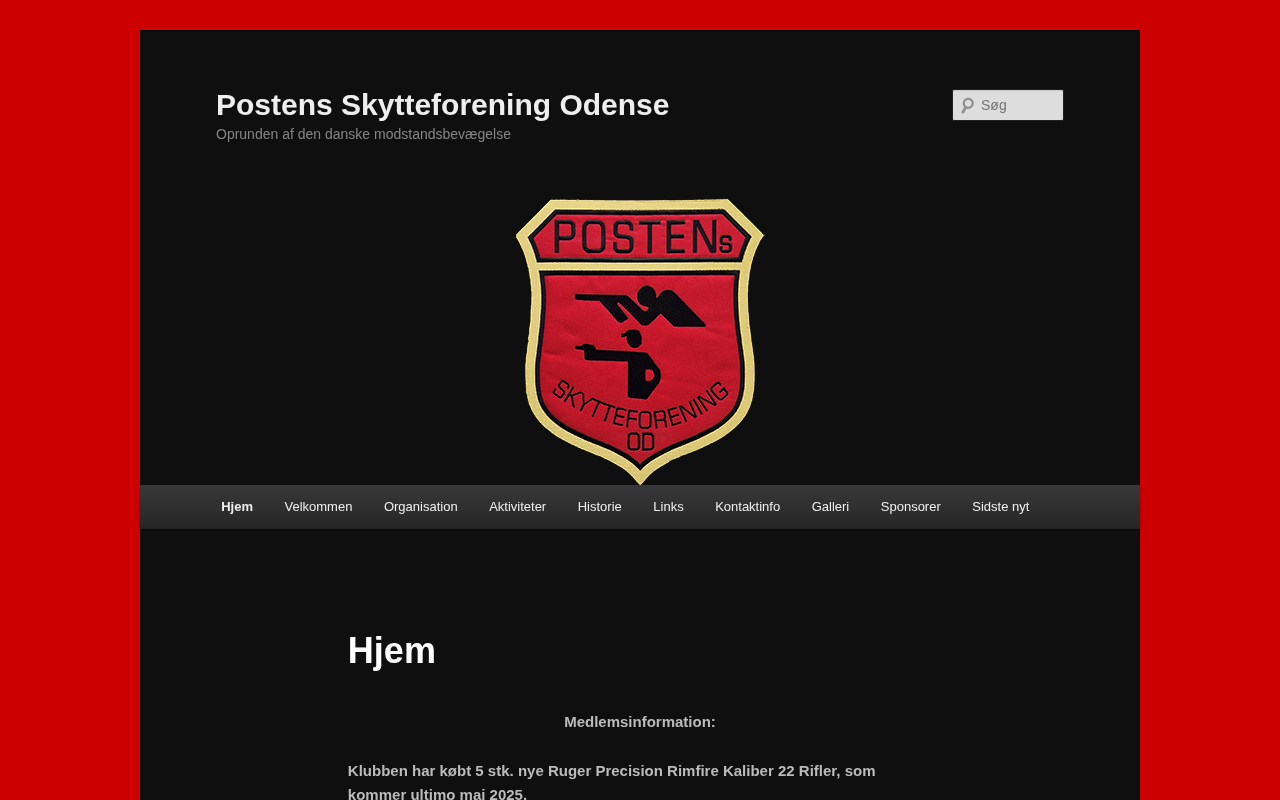
Task: Click the 'Hjem' page heading
Action: pos(392,651)
